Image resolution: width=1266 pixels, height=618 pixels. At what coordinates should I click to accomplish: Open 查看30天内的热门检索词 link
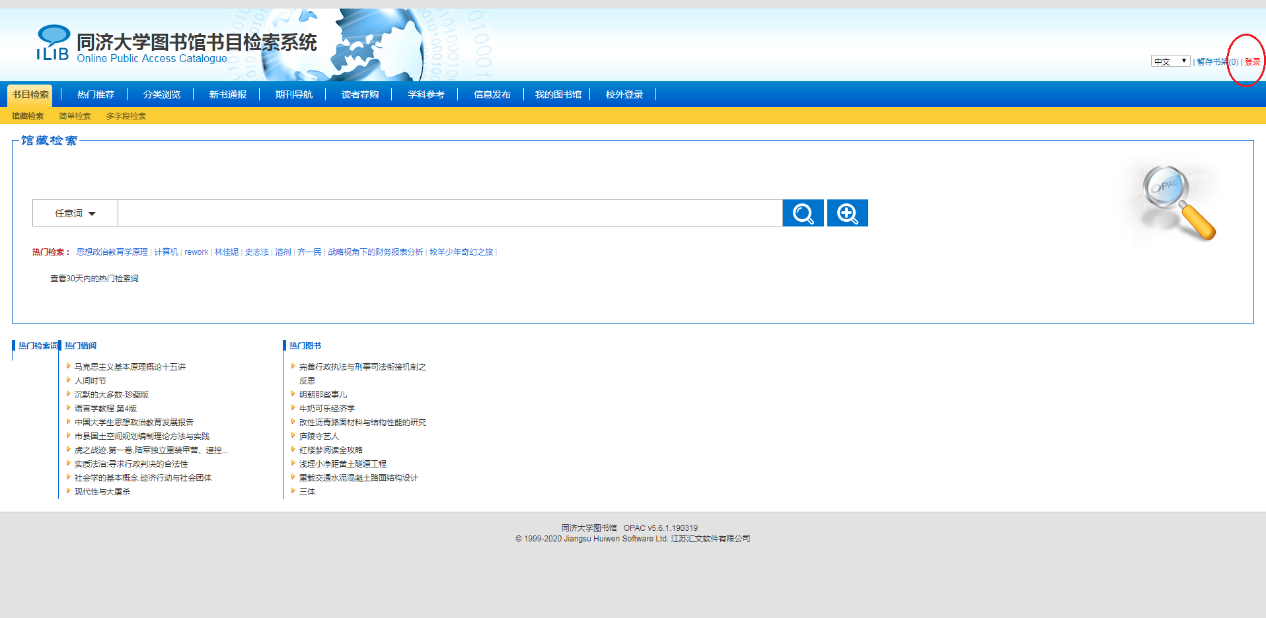pos(94,278)
